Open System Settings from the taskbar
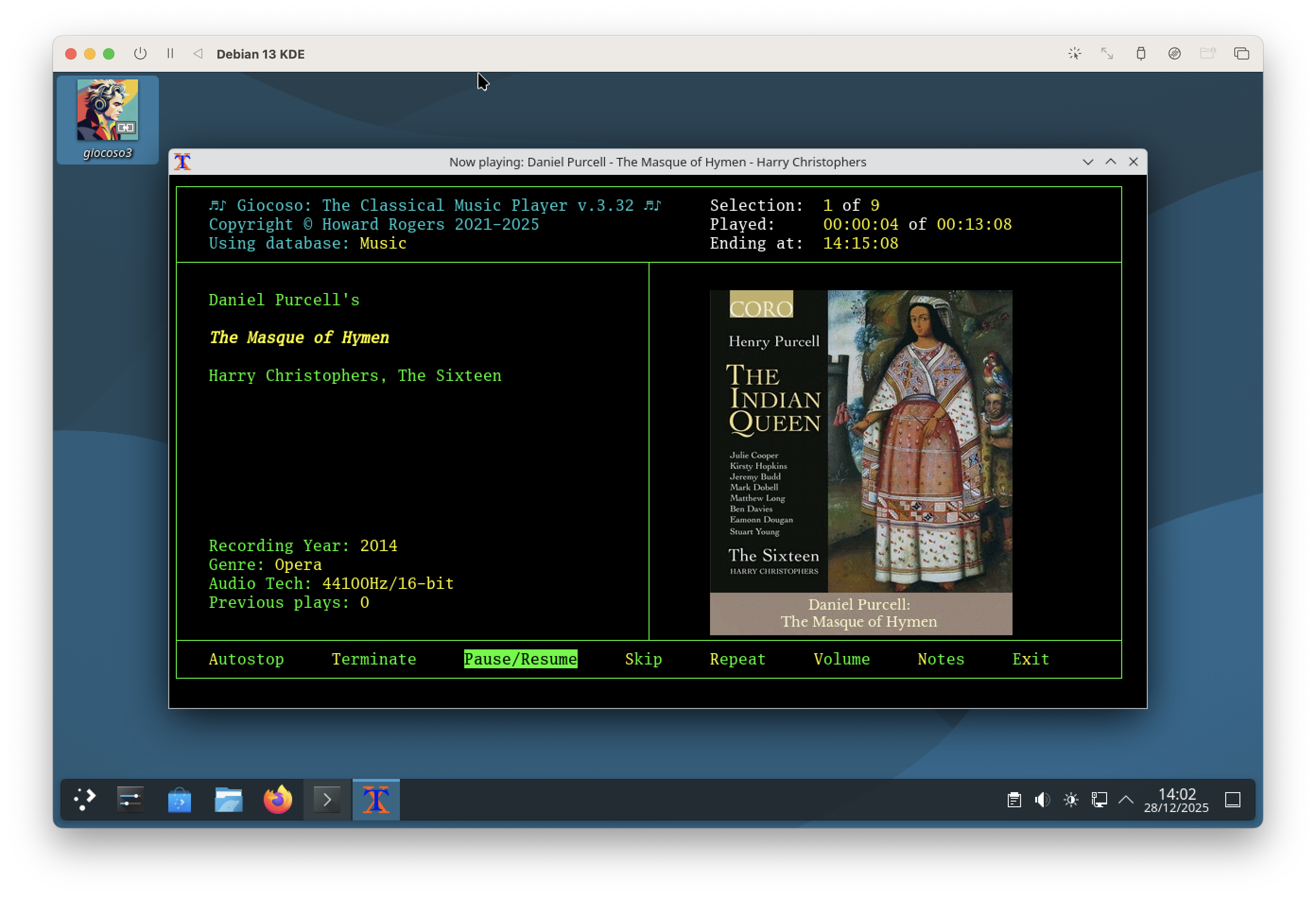 pyautogui.click(x=130, y=800)
